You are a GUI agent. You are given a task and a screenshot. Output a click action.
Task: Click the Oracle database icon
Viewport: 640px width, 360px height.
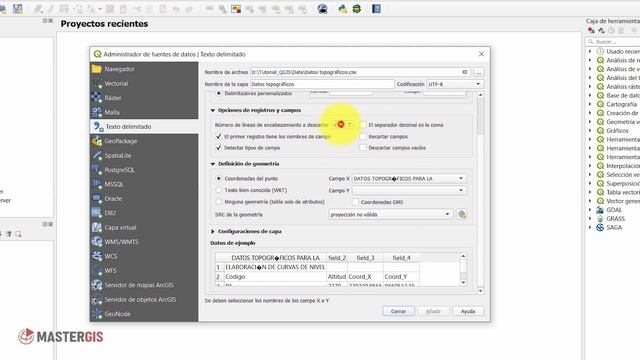tap(97, 198)
